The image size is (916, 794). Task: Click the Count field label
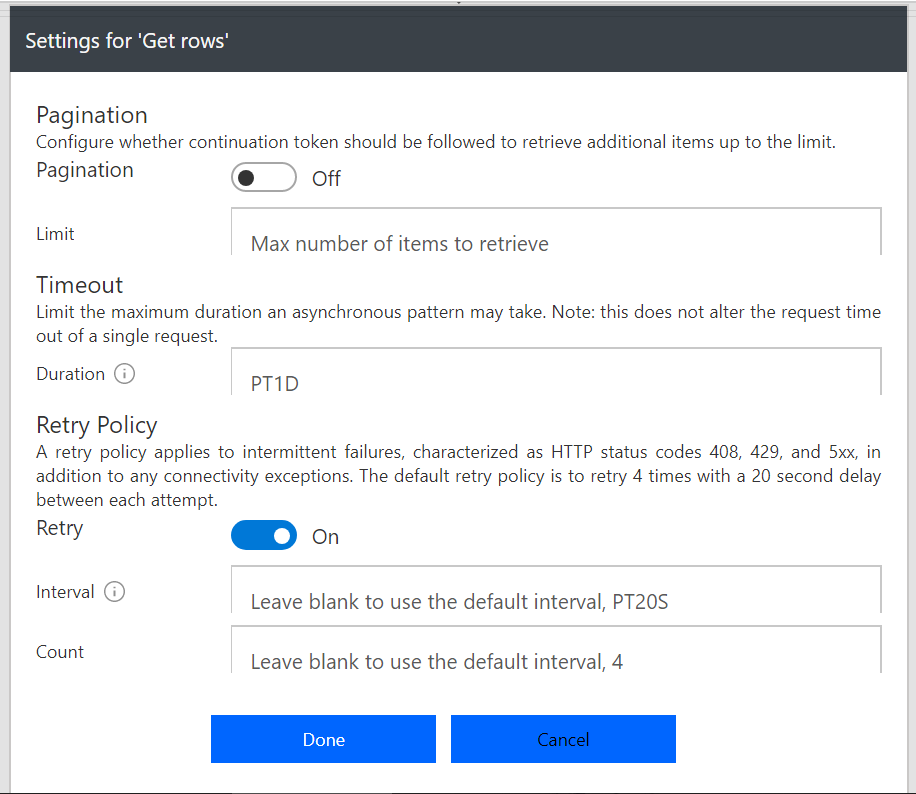60,652
